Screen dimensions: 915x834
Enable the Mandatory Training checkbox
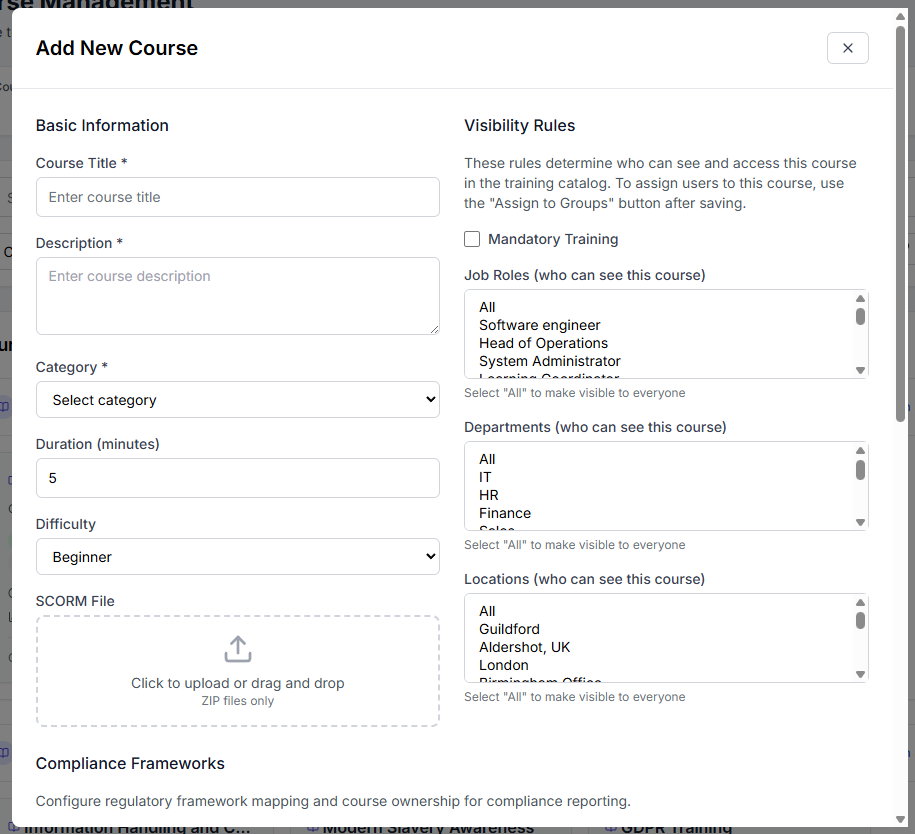tap(471, 239)
